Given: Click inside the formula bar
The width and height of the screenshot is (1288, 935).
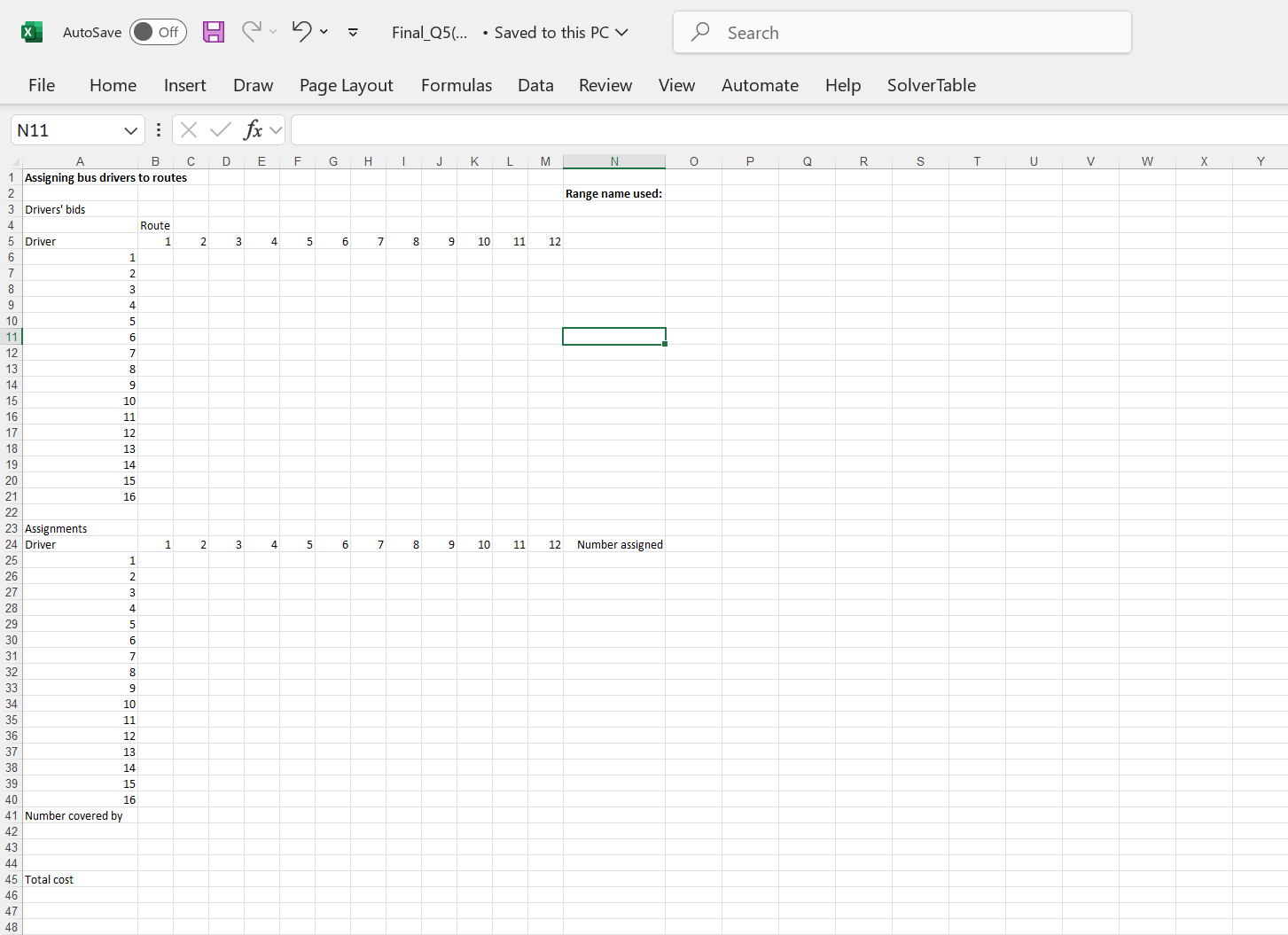Looking at the screenshot, I should click(x=789, y=130).
